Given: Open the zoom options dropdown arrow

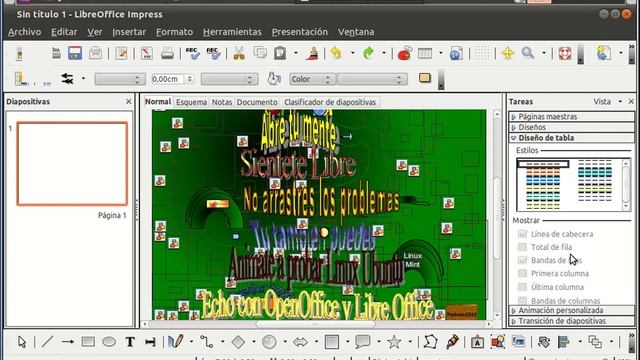Looking at the screenshot, I should [543, 53].
